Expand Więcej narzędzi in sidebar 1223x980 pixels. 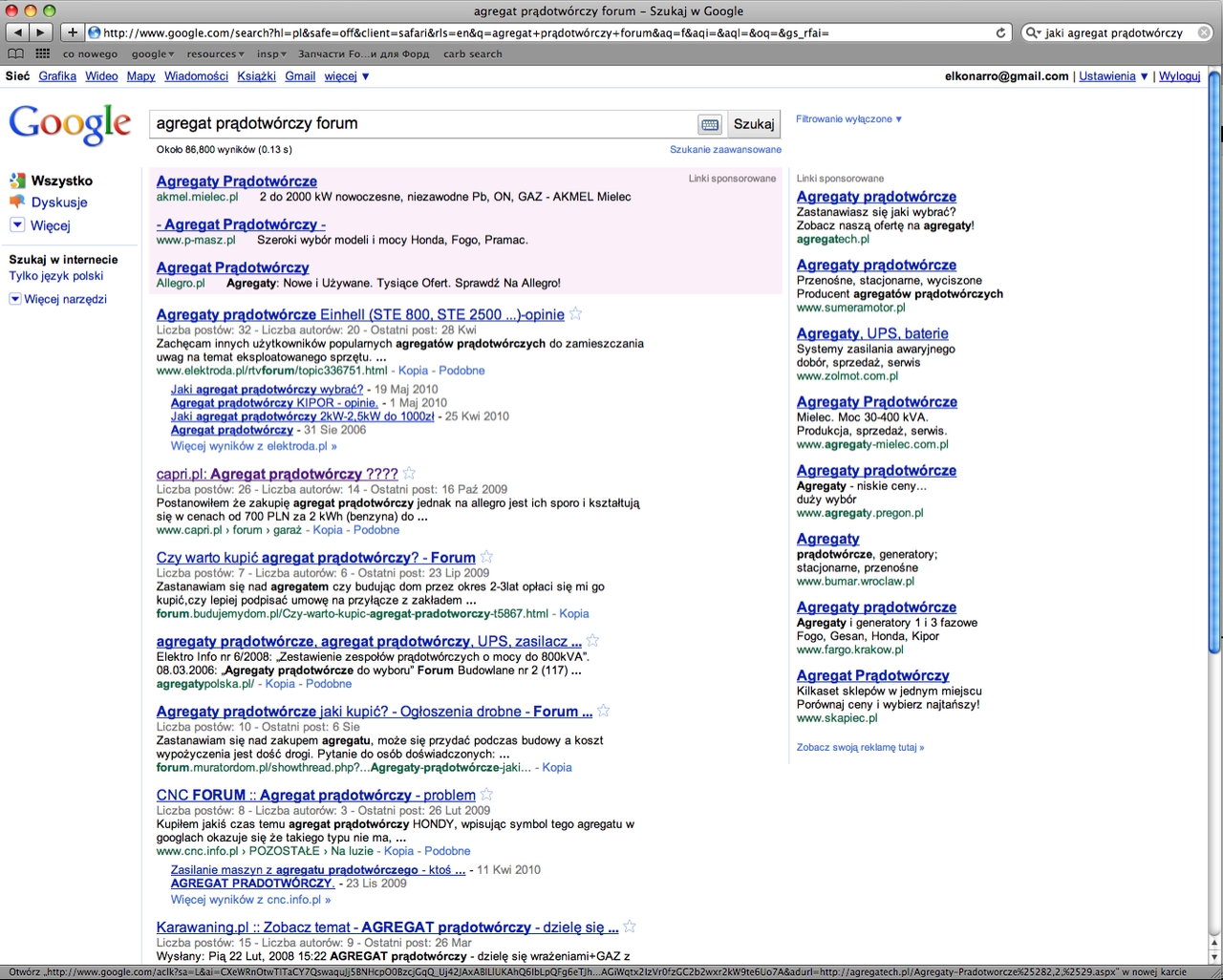(64, 299)
